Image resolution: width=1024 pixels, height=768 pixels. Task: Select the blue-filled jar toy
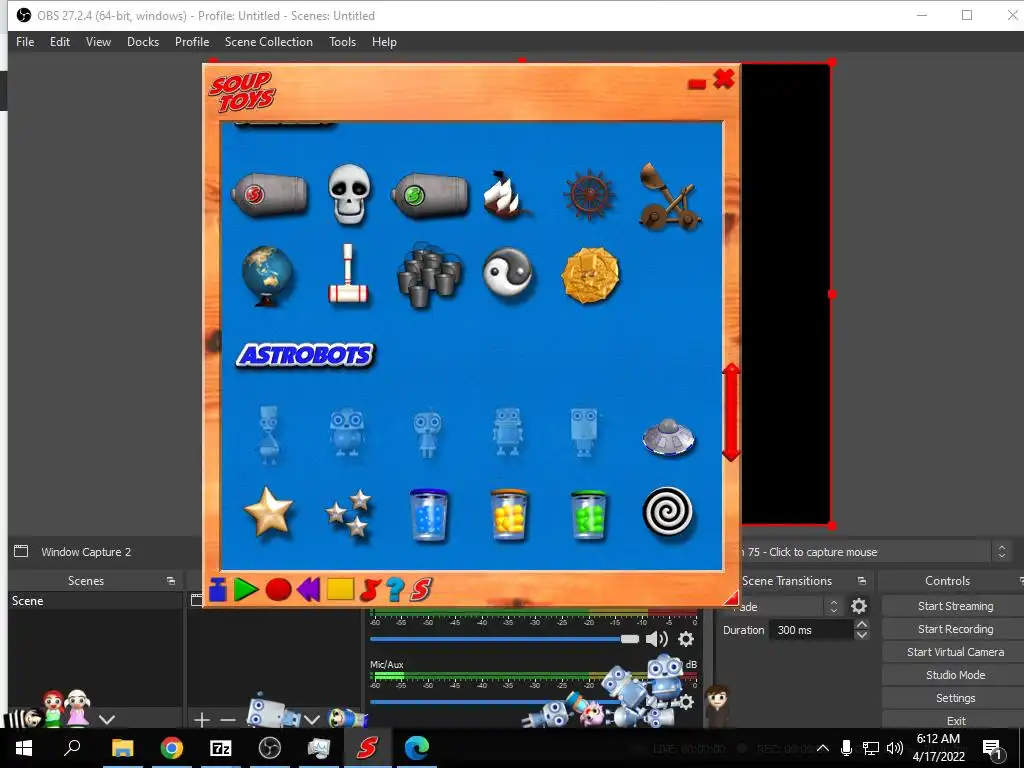pos(429,515)
